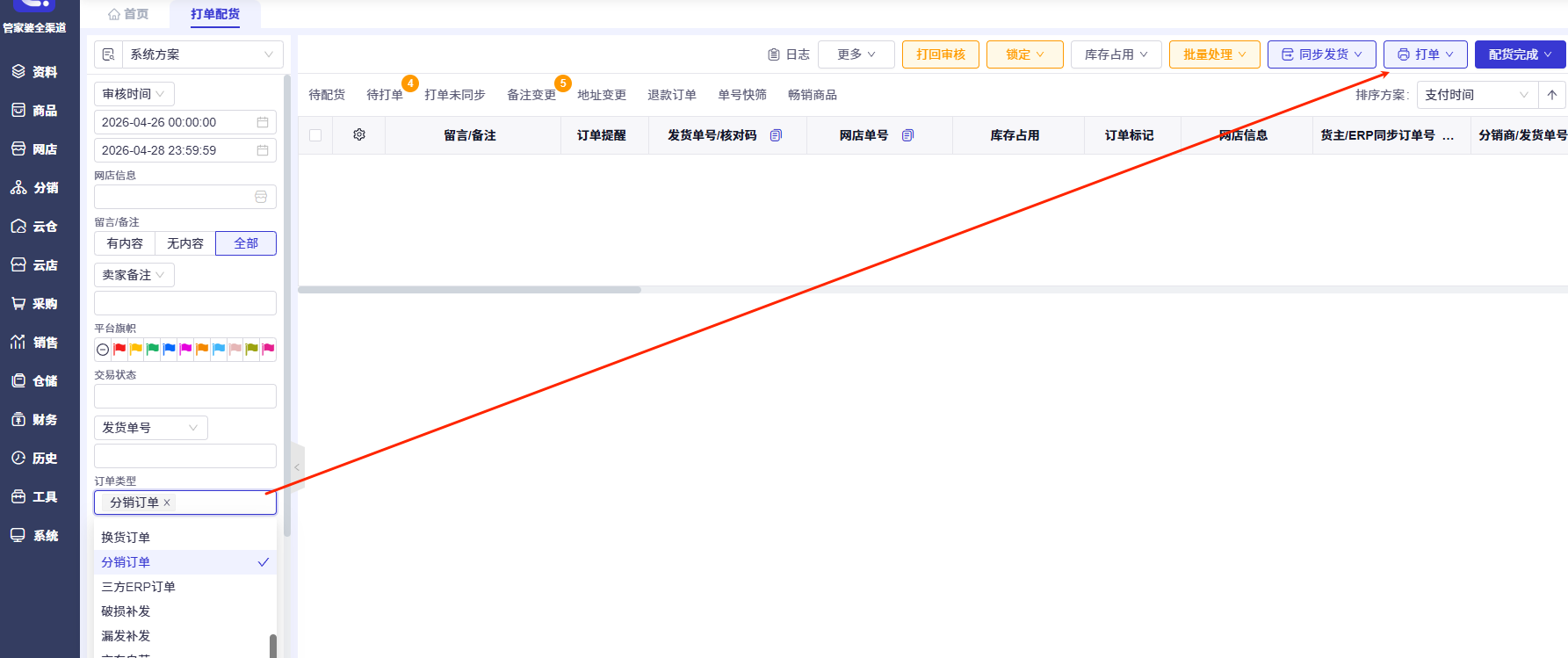Viewport: 1568px width, 658px height.
Task: Open the 支付时间 sort scheme dropdown
Action: (1478, 95)
